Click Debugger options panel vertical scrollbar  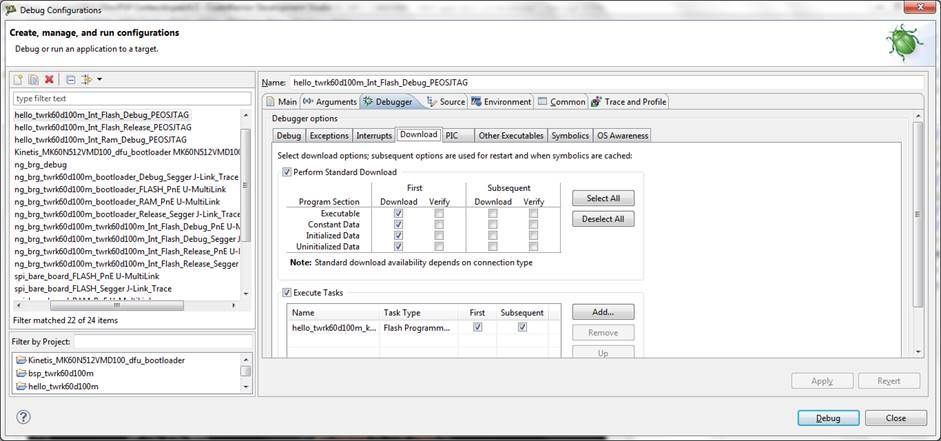click(x=918, y=215)
